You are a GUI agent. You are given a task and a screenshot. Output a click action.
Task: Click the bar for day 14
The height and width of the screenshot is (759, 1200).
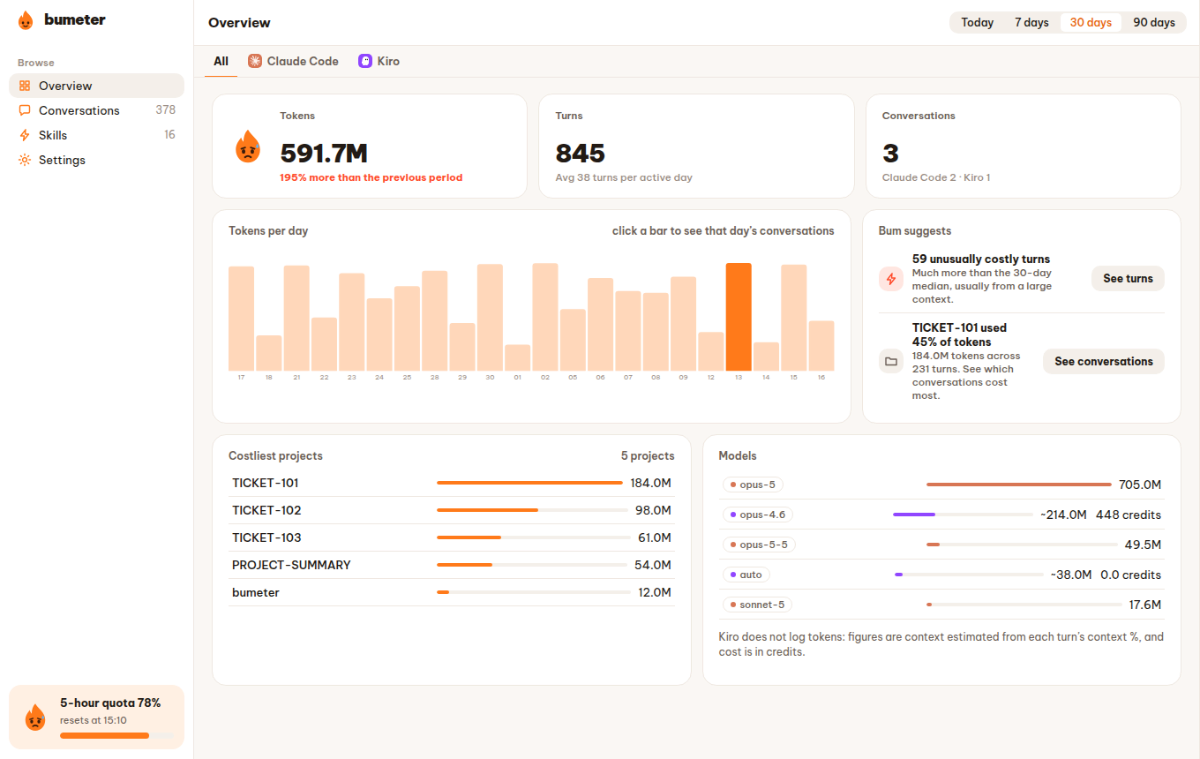tap(766, 357)
